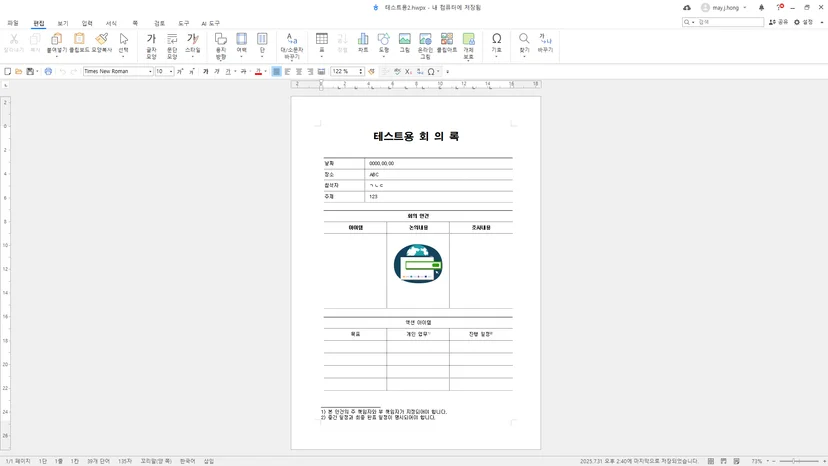Switch to the 입력 (Insert) tab
828x466 pixels.
87,23
